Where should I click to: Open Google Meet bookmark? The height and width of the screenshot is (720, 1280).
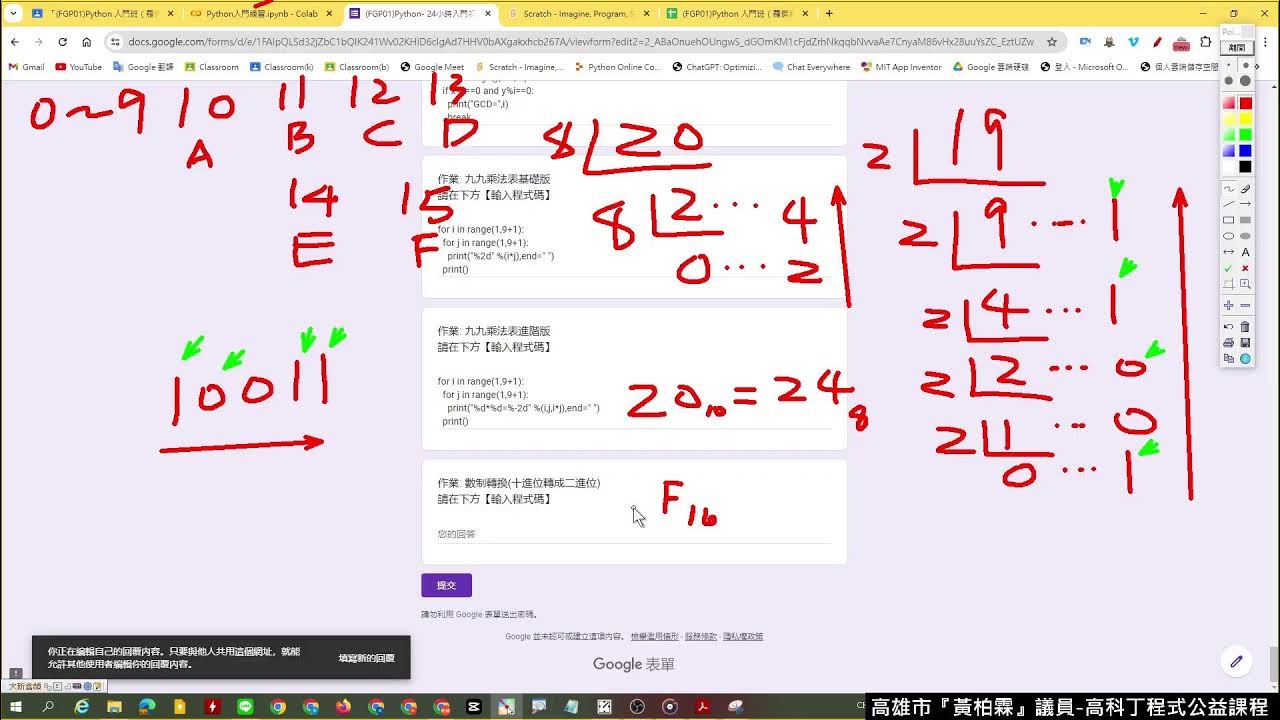pos(432,67)
